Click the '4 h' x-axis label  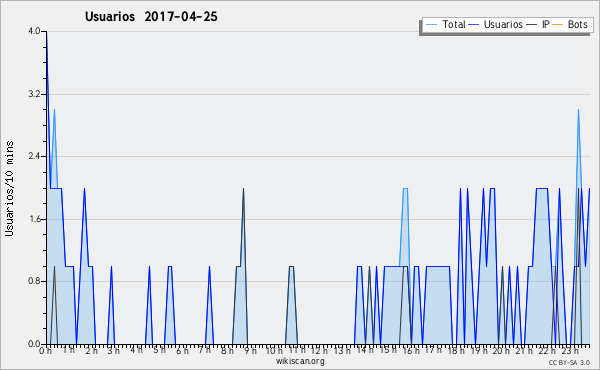(136, 350)
